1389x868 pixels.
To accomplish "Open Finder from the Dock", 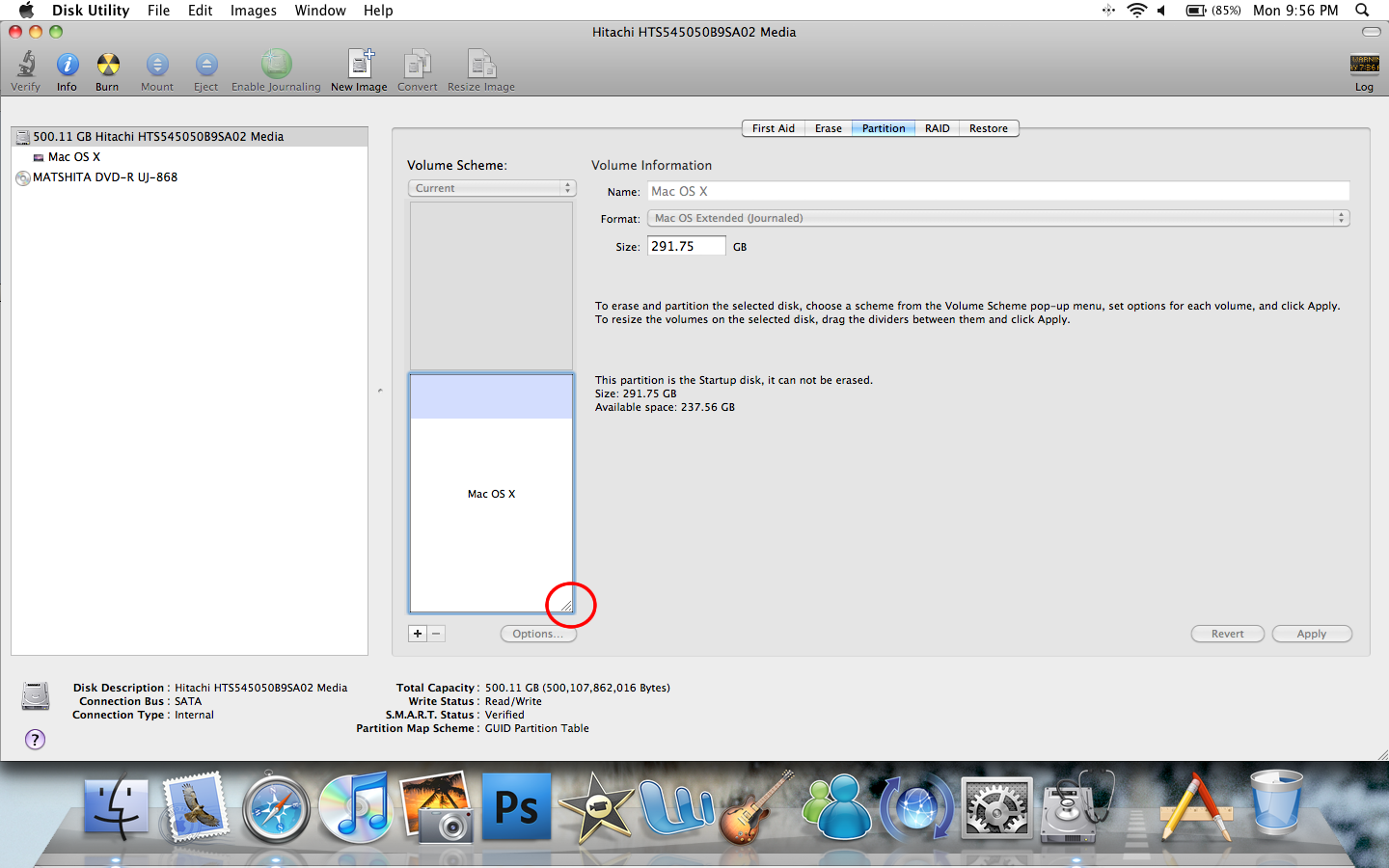I will click(117, 808).
